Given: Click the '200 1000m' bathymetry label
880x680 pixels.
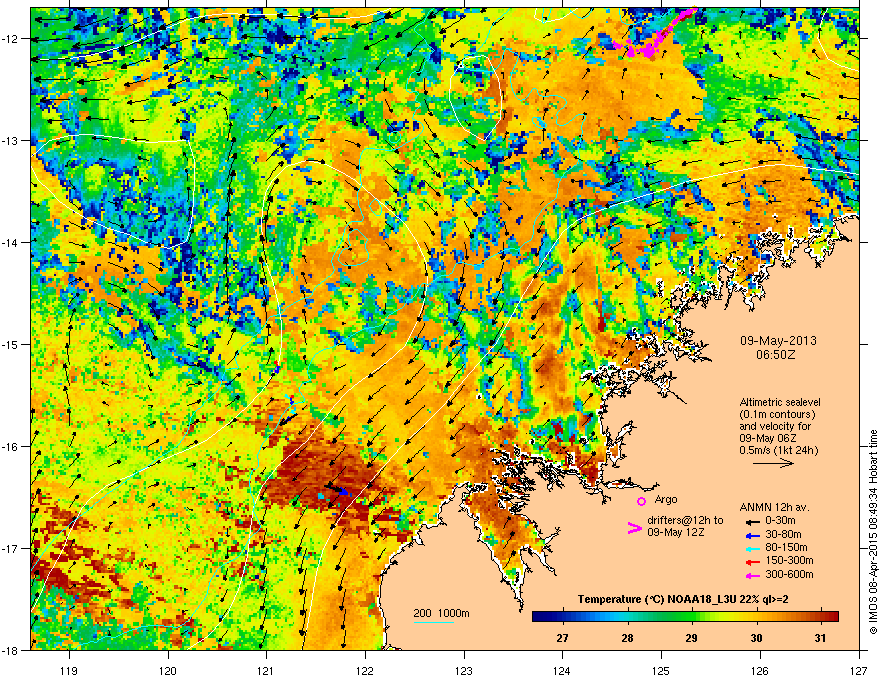Looking at the screenshot, I should pyautogui.click(x=441, y=613).
